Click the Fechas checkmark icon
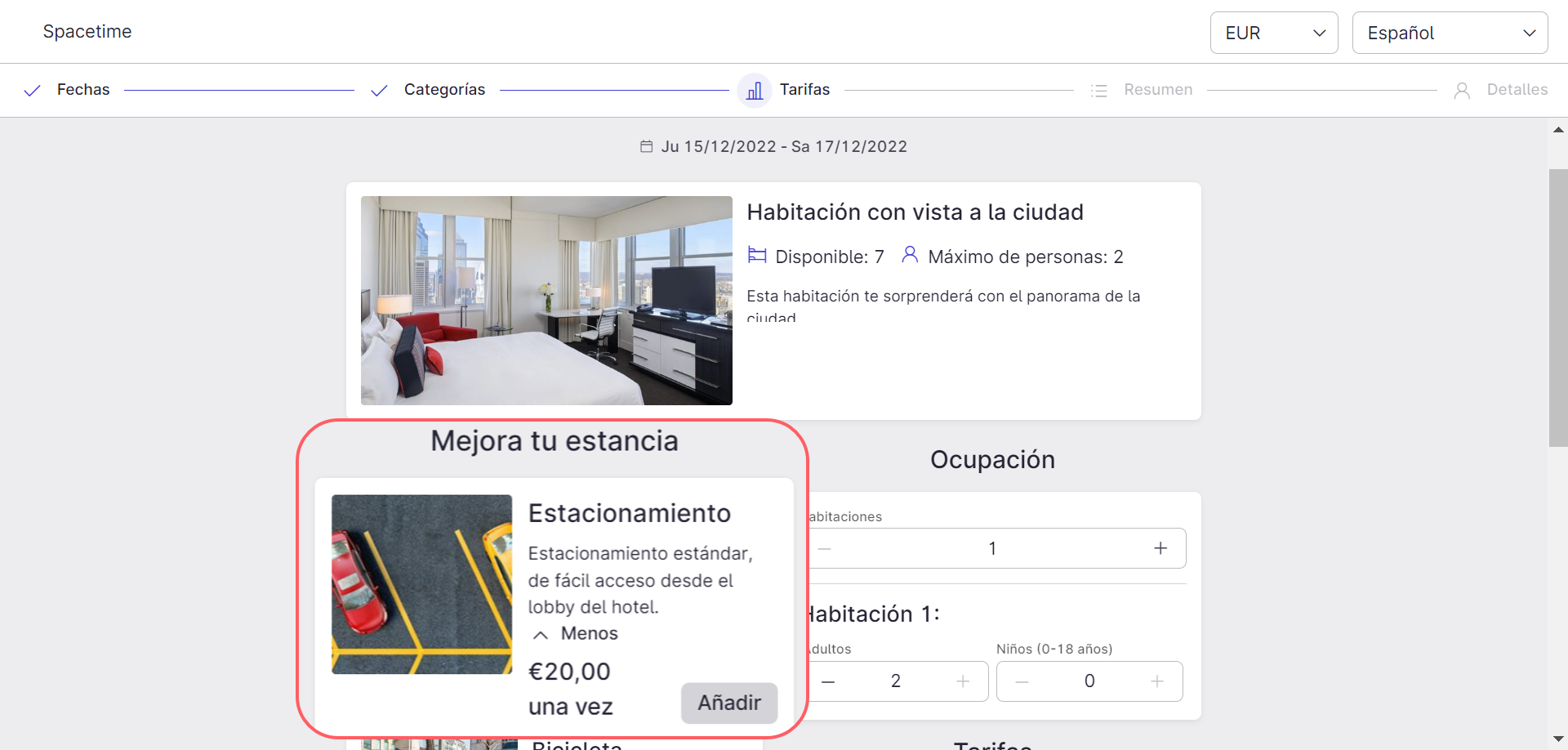This screenshot has height=750, width=1568. 32,91
